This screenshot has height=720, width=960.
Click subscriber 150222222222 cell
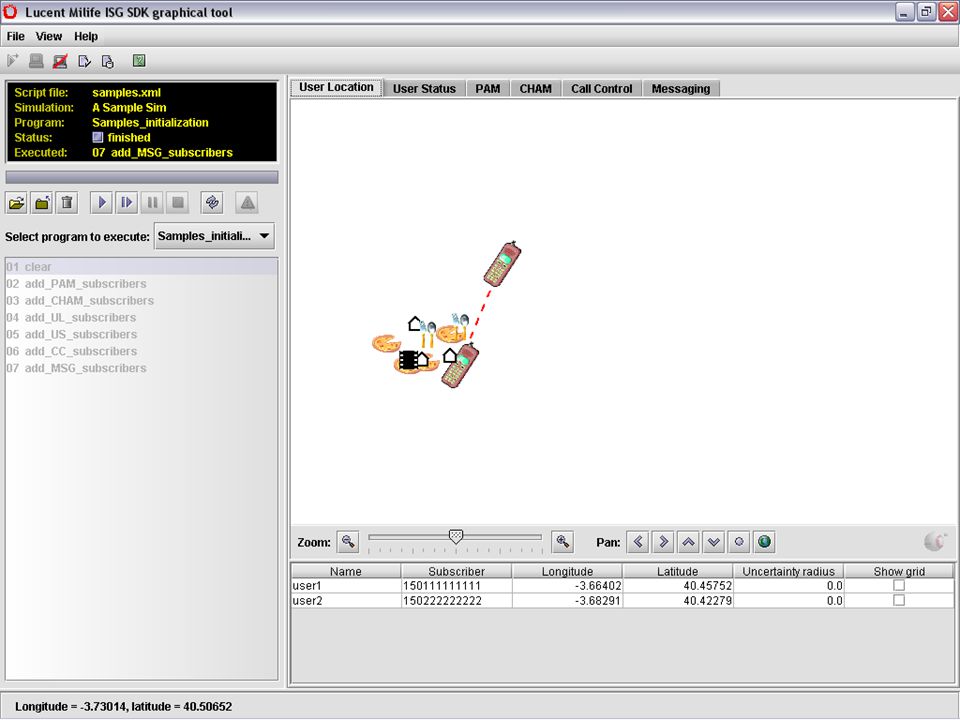click(x=457, y=601)
